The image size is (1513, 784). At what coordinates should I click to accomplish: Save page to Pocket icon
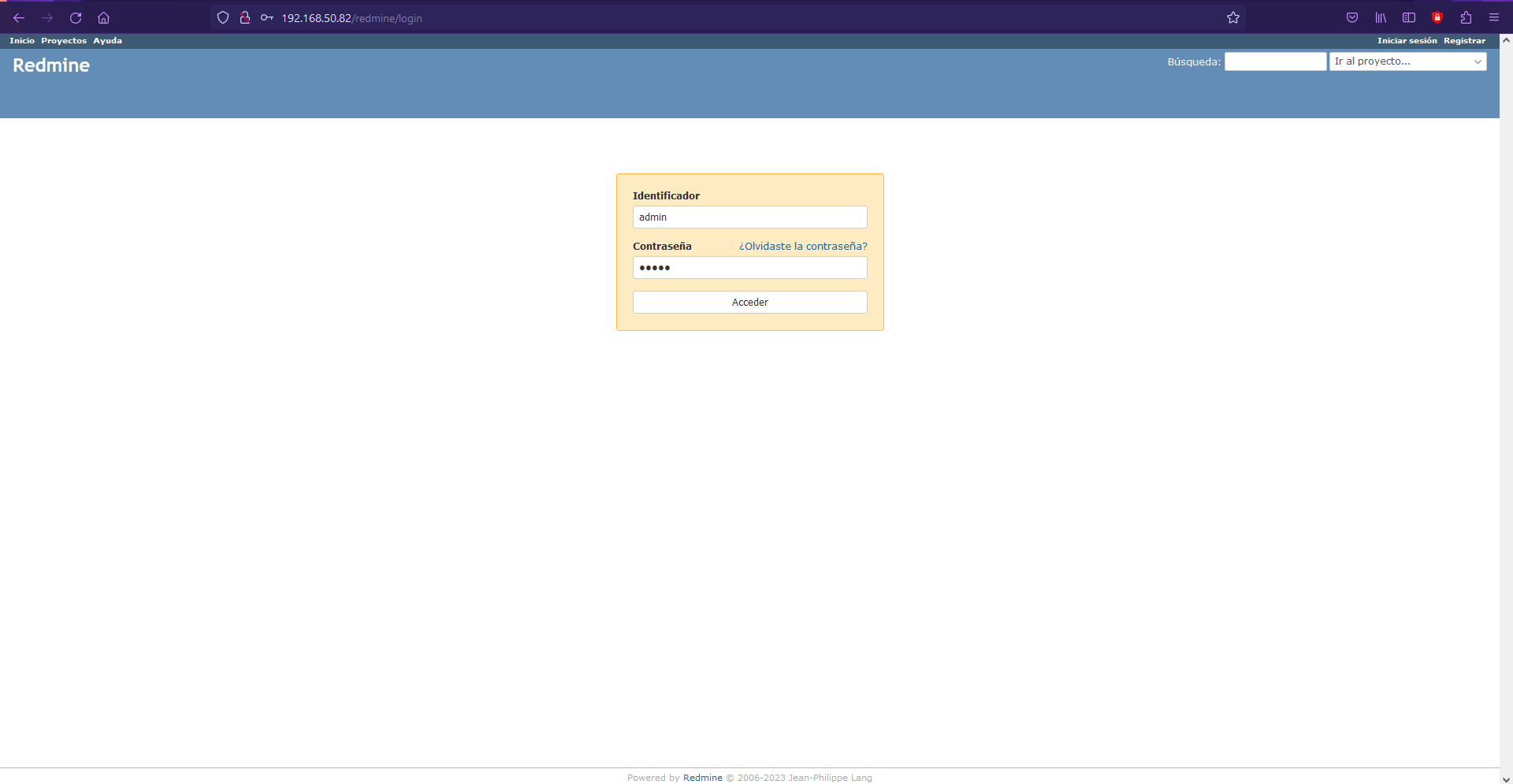(1352, 17)
